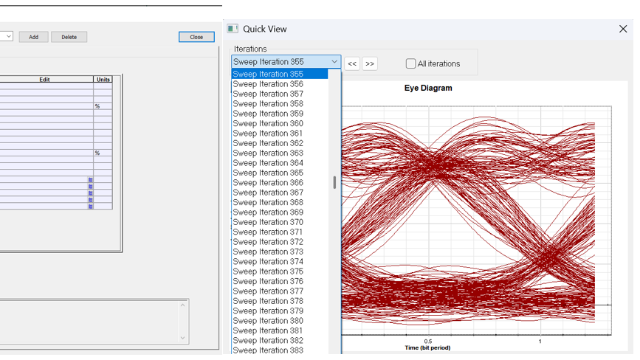Screen dimensions: 640x360
Task: Select Sweep Iteration 377 in the list
Action: click(280, 291)
